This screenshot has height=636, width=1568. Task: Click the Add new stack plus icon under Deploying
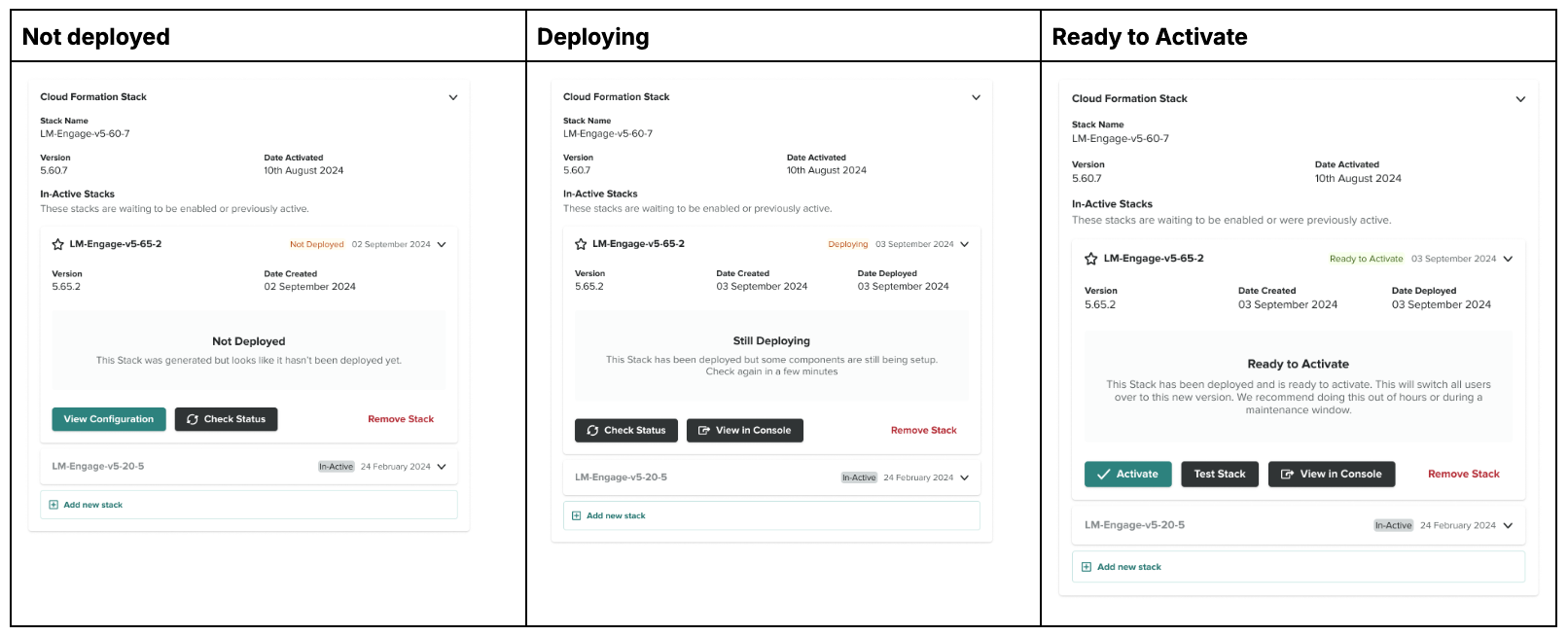[x=576, y=515]
